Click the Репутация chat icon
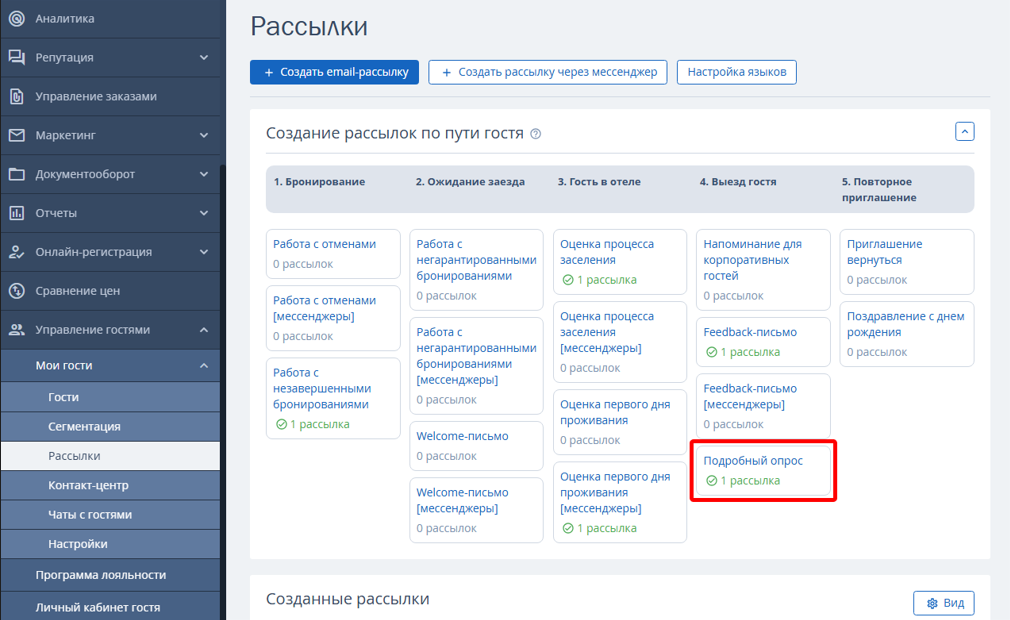Viewport: 1010px width, 620px height. (x=16, y=57)
